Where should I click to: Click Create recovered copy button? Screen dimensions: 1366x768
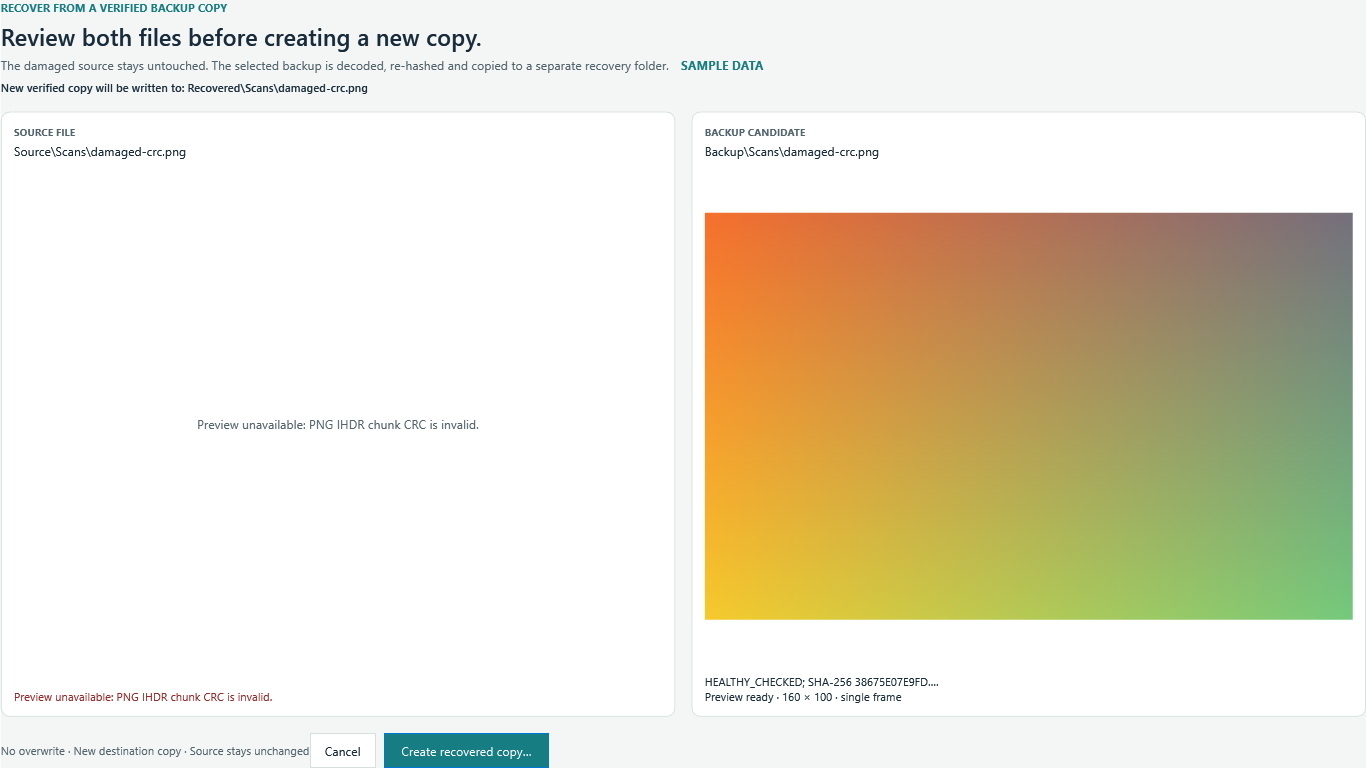click(x=466, y=751)
